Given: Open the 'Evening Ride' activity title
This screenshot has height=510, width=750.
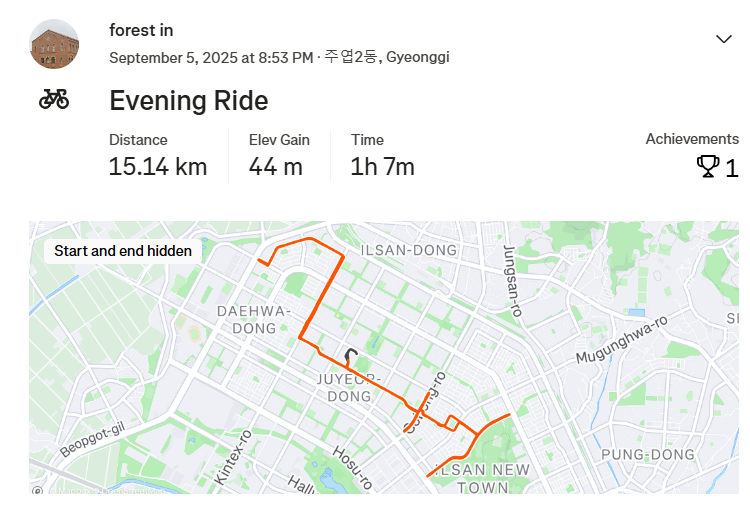Looking at the screenshot, I should click(x=189, y=101).
